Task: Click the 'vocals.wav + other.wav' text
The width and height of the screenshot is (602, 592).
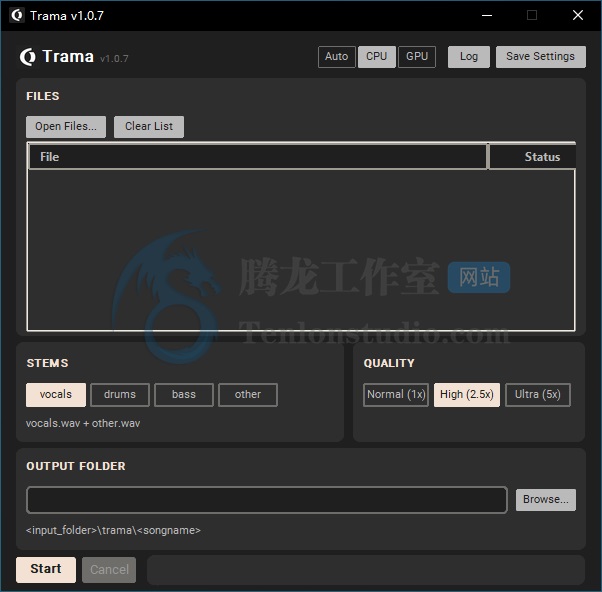Action: tap(83, 423)
